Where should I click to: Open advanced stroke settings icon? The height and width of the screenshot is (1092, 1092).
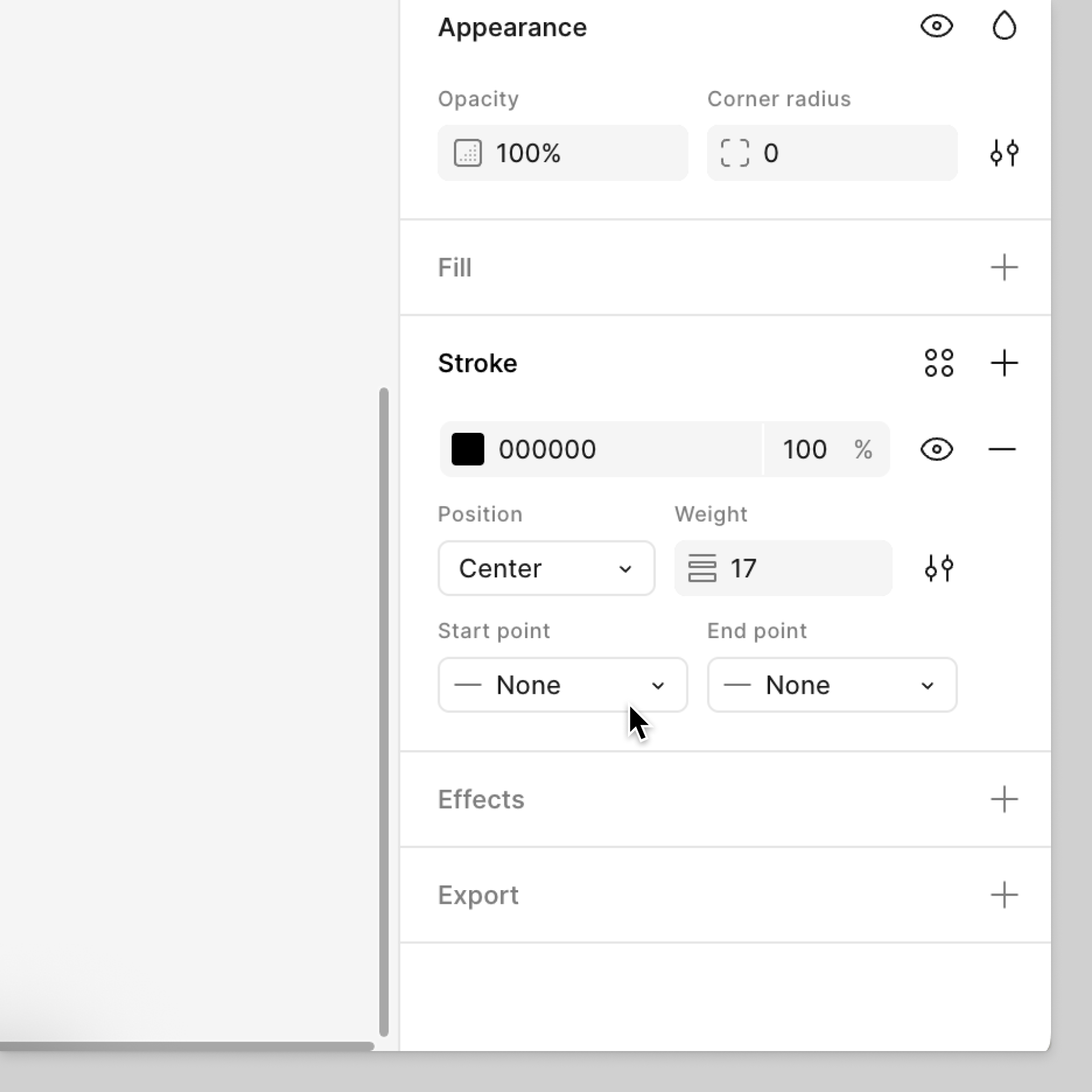pos(938,568)
